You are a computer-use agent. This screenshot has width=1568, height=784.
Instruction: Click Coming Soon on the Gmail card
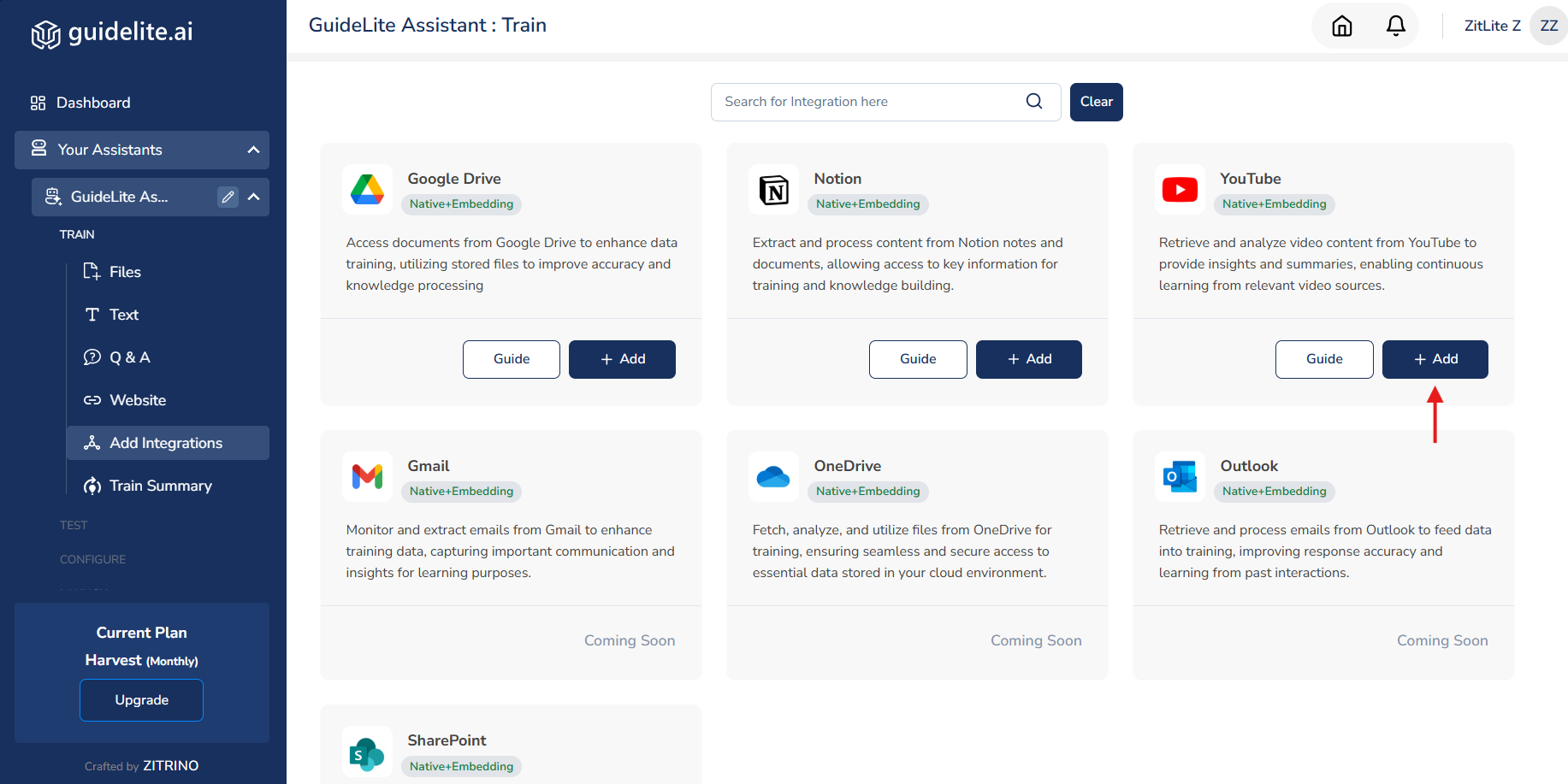point(630,640)
